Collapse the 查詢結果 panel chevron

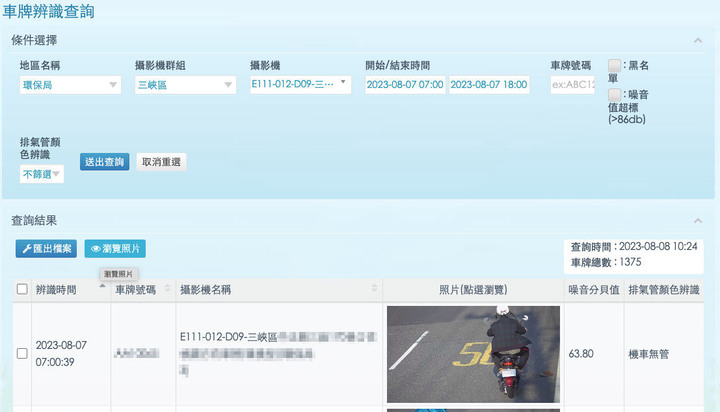coord(698,221)
